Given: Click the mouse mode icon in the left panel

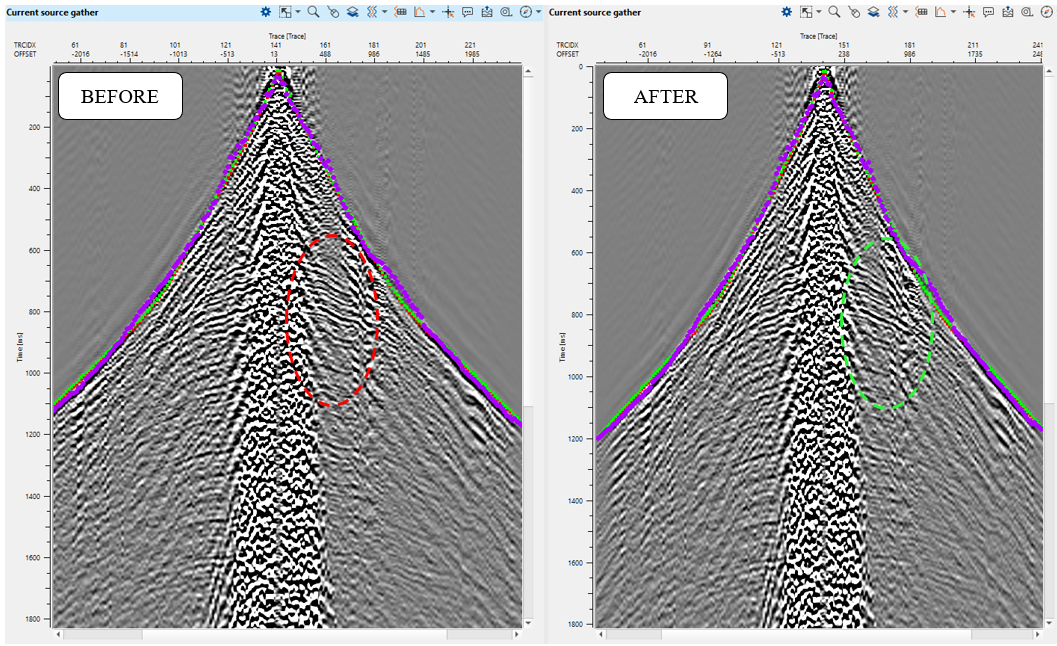Looking at the screenshot, I should 333,12.
